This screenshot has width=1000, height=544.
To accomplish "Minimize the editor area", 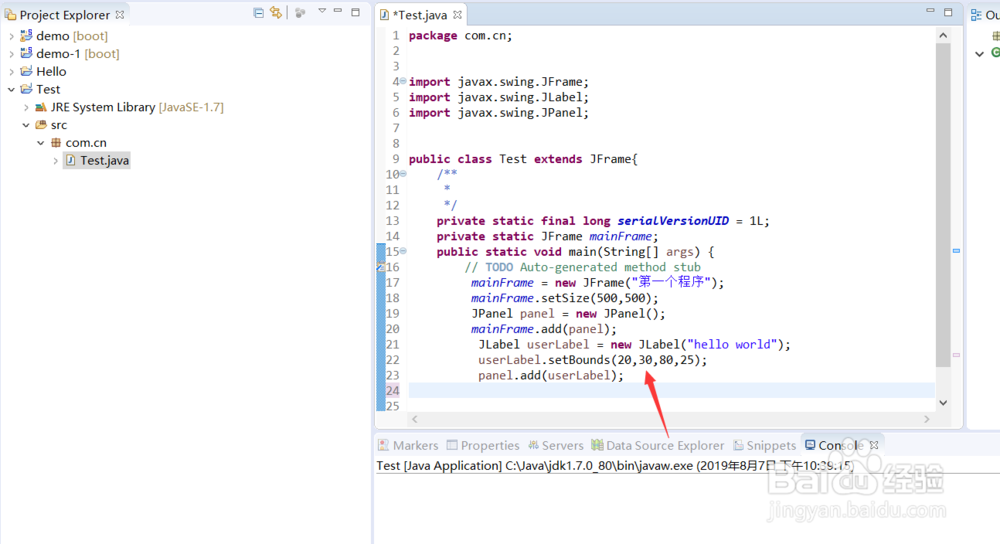I will point(930,11).
